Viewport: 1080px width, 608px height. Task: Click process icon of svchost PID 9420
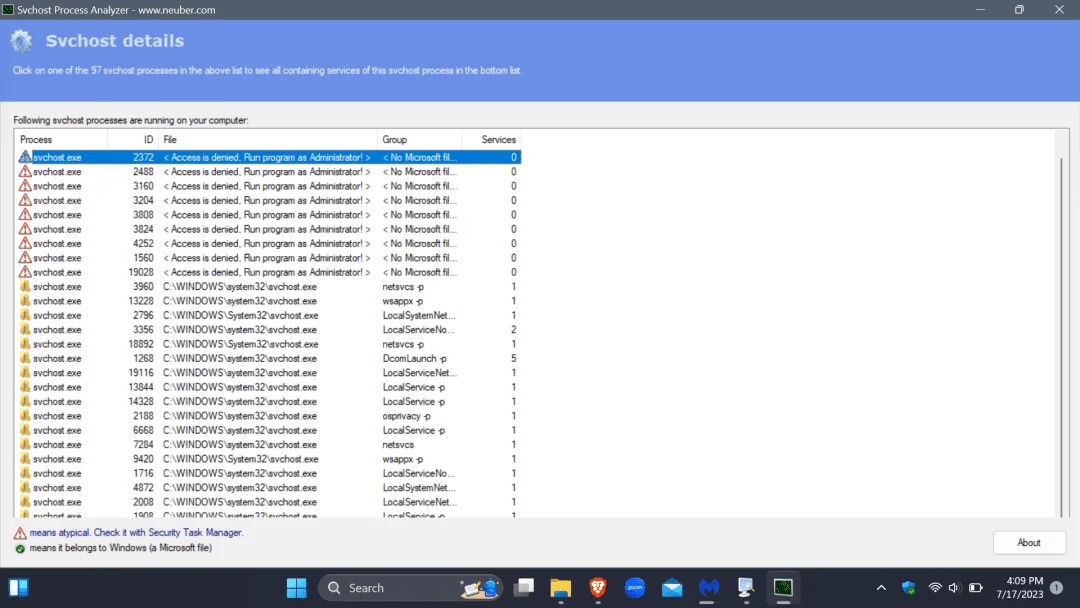coord(25,459)
